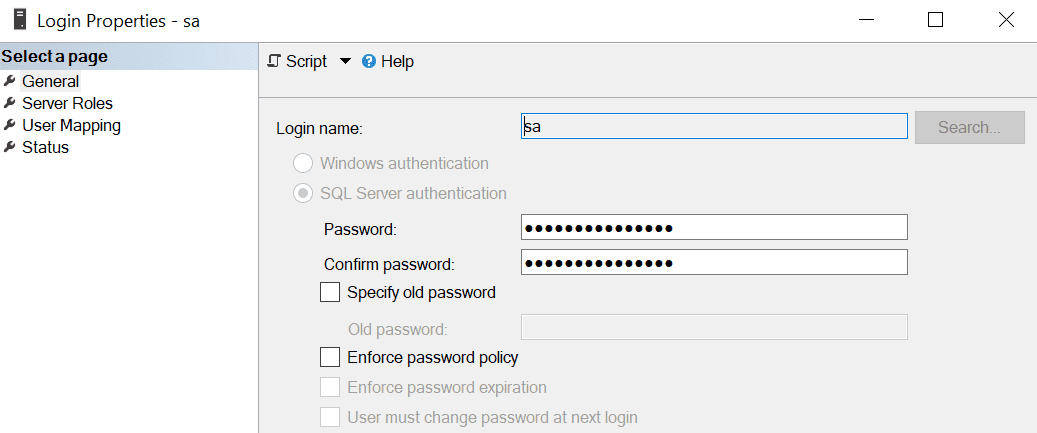This screenshot has height=433, width=1037.
Task: Enable the Enforce password policy checkbox
Action: pyautogui.click(x=329, y=357)
